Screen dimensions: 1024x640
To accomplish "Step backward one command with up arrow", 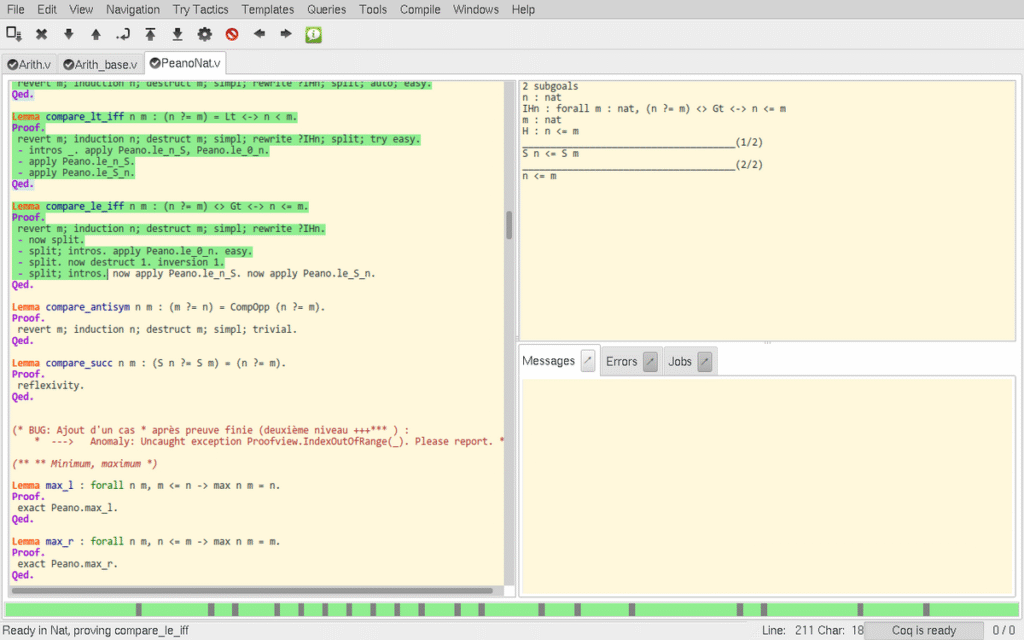I will (x=96, y=34).
